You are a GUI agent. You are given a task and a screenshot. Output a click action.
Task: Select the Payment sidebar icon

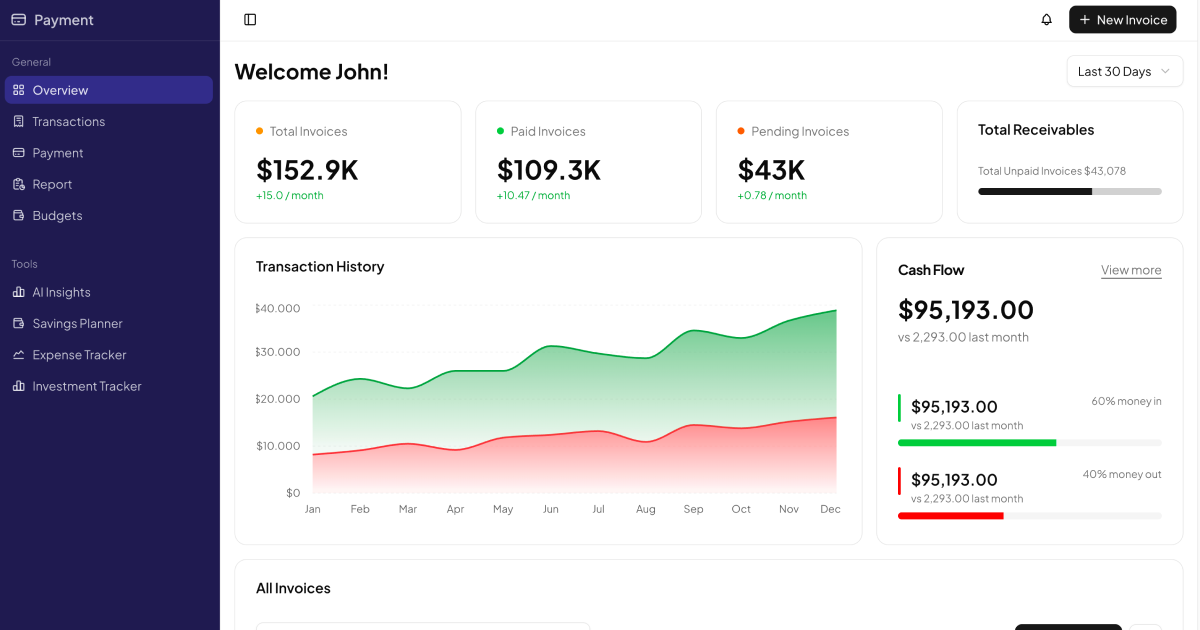coord(20,152)
